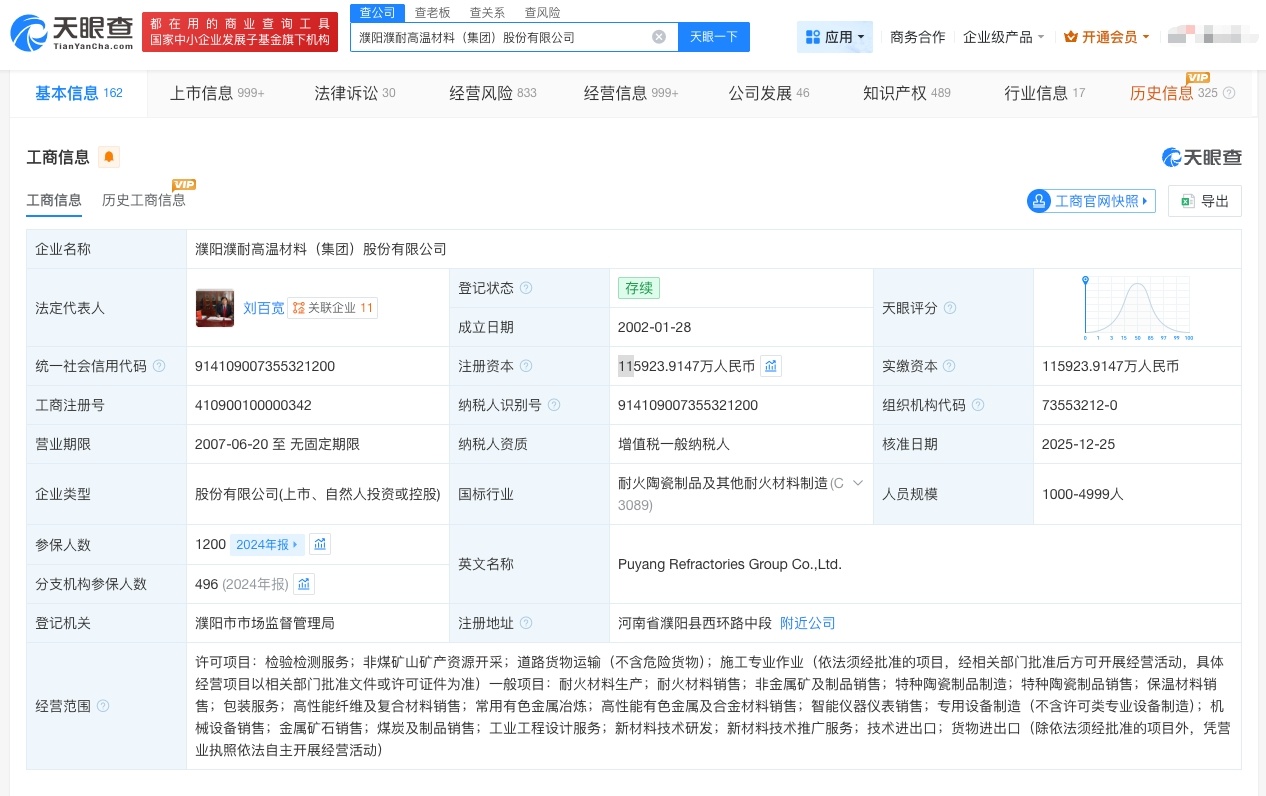
Task: Open the help icon next to 天眼评分
Action: (x=948, y=308)
